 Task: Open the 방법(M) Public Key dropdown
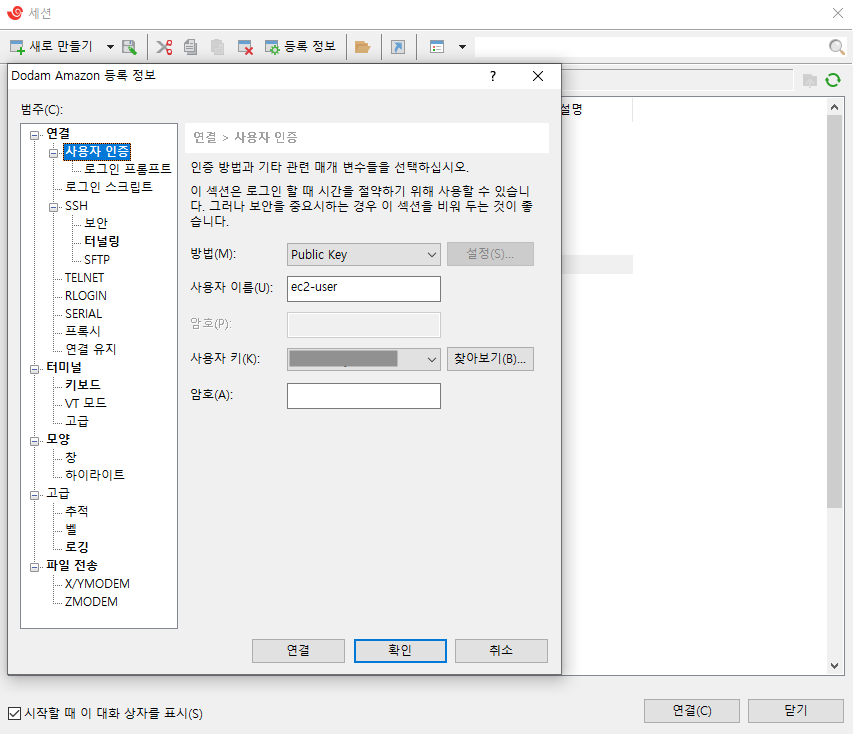[363, 255]
